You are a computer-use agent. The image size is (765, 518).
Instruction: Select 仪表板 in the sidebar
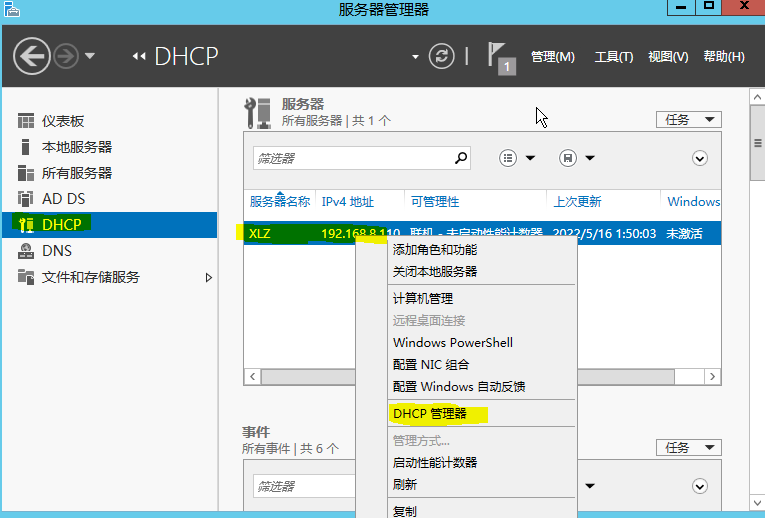pyautogui.click(x=110, y=120)
